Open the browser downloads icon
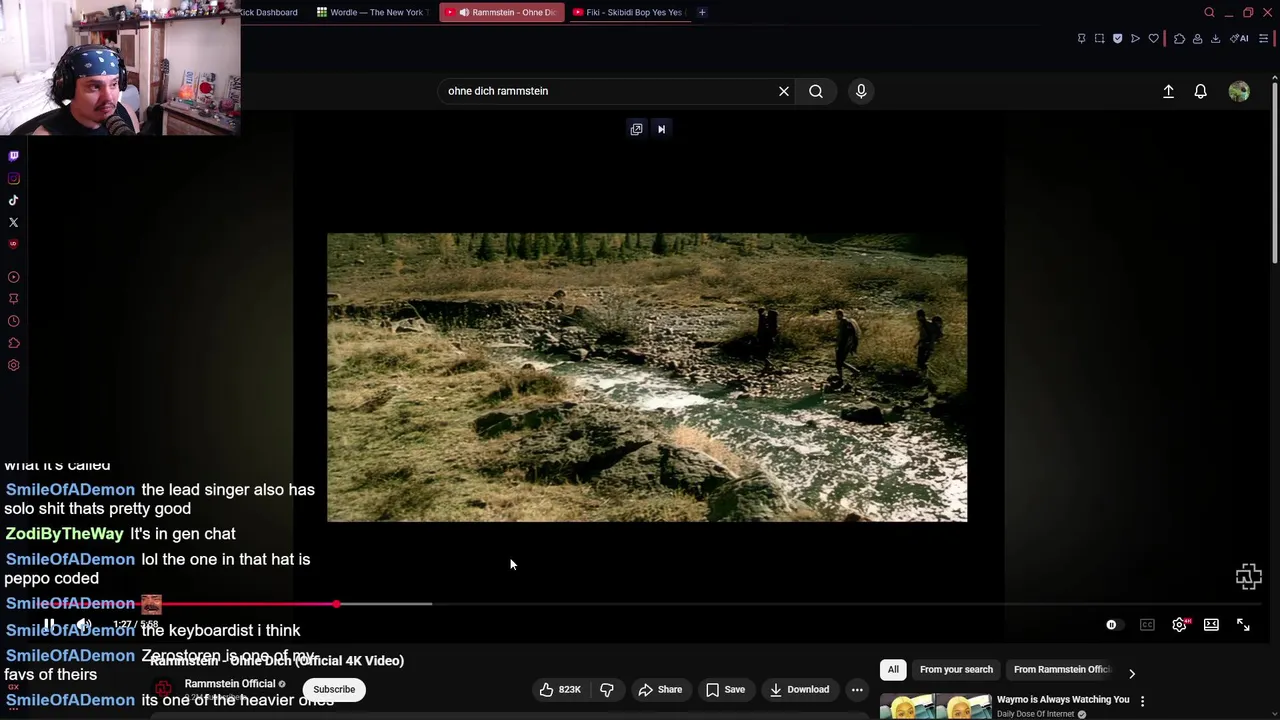1280x720 pixels. click(1215, 38)
